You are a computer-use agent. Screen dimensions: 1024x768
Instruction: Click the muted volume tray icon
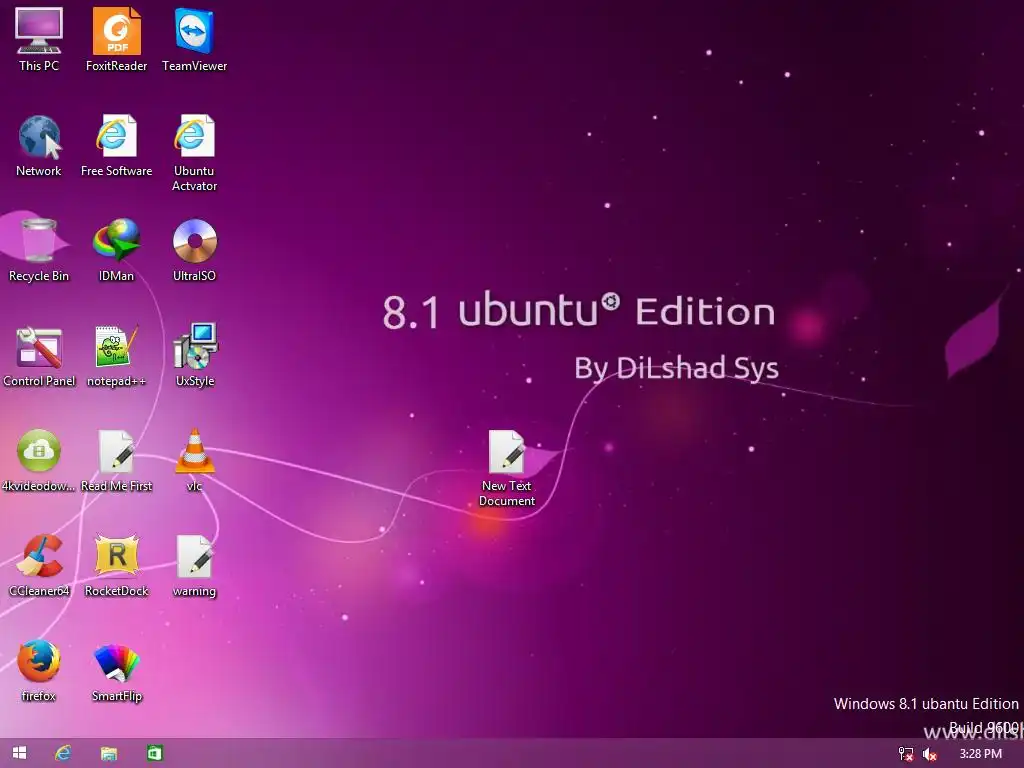[930, 754]
